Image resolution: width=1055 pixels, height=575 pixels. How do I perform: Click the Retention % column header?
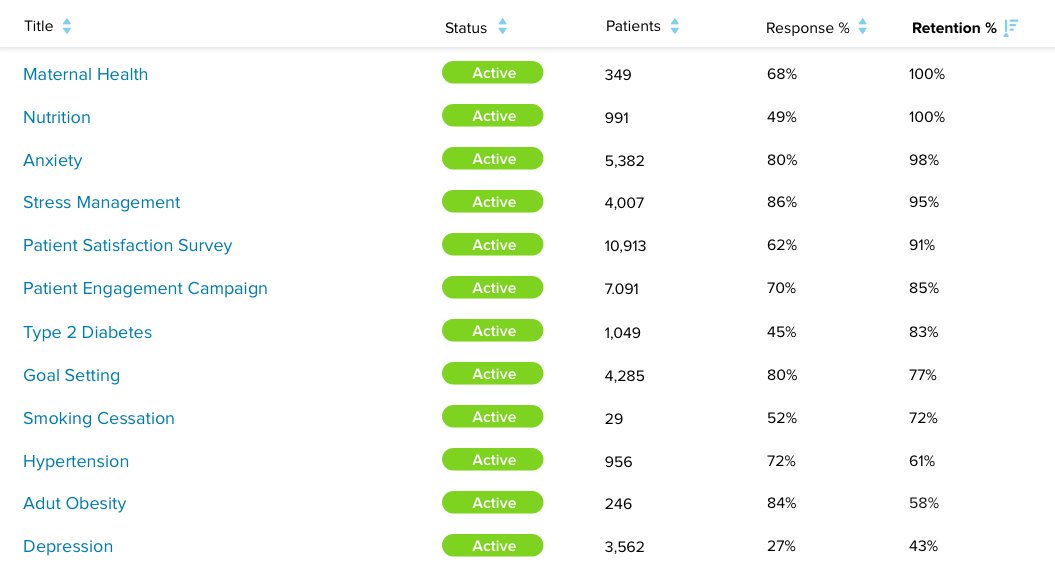click(954, 28)
